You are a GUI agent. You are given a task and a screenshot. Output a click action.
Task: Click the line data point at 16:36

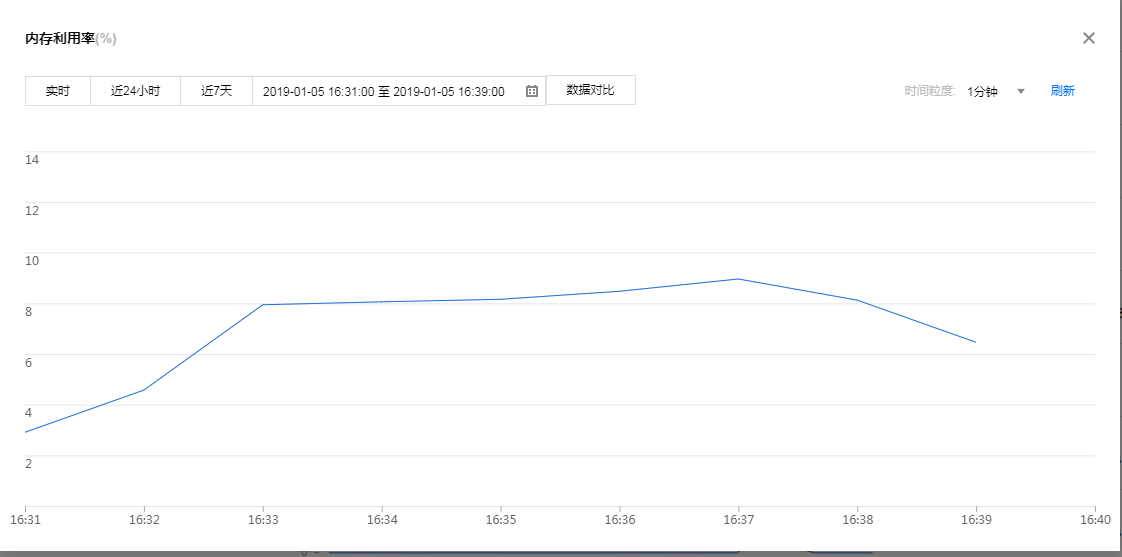(620, 291)
